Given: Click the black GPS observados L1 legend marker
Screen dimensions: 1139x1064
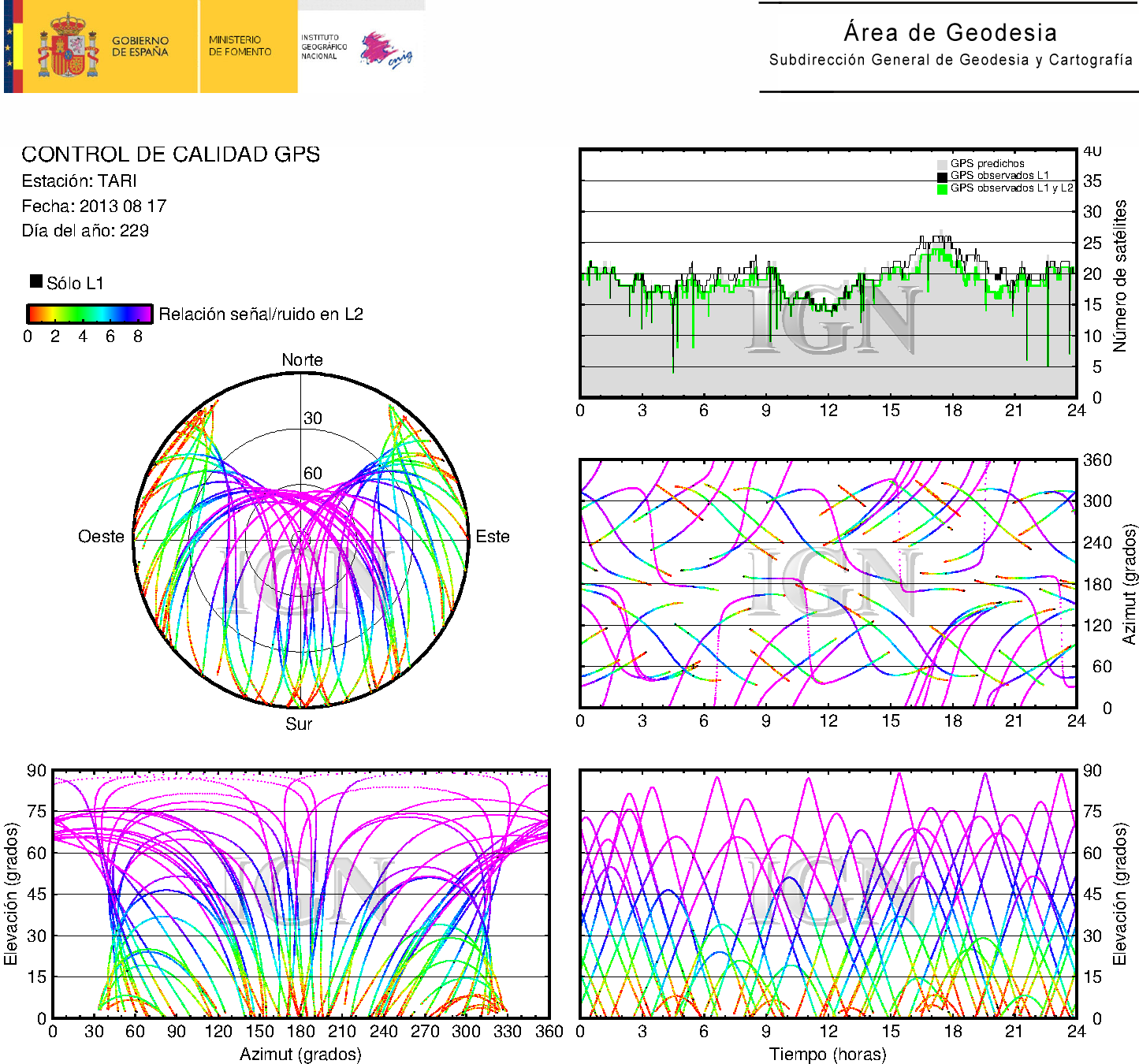Looking at the screenshot, I should [x=942, y=177].
